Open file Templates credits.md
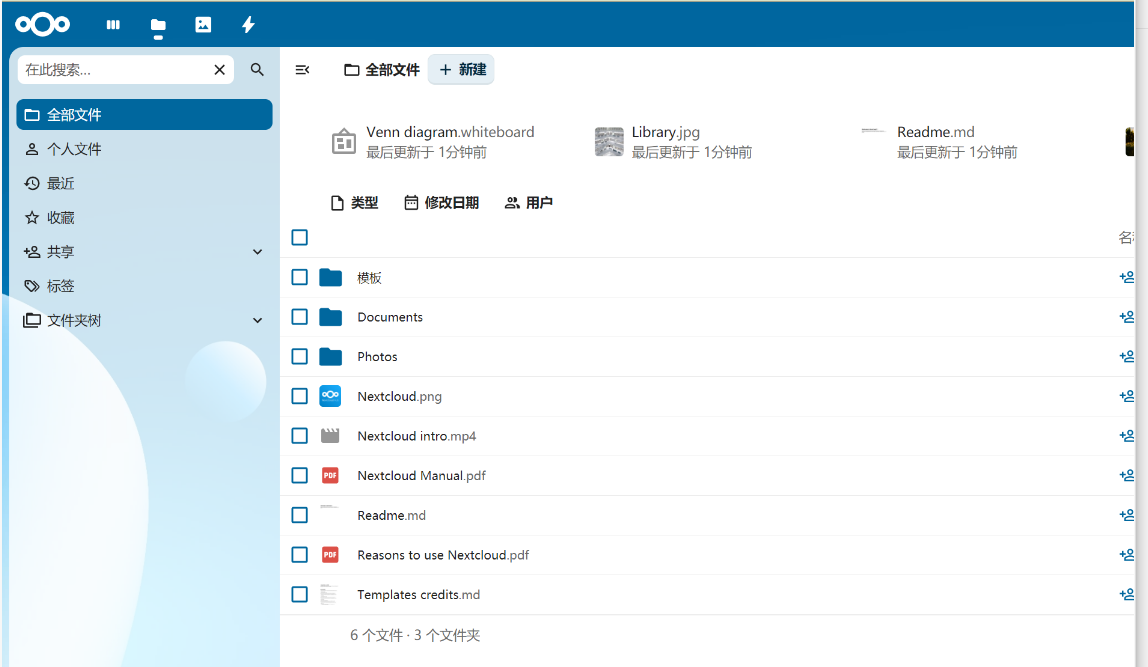The width and height of the screenshot is (1148, 667). point(418,595)
